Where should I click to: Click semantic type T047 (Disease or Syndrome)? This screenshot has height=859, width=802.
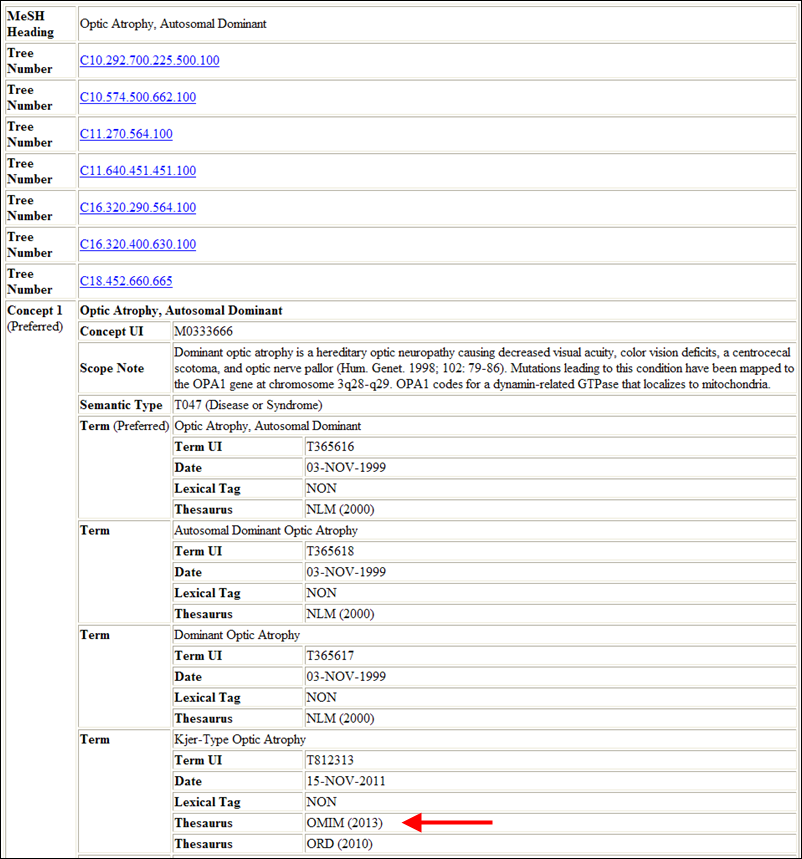pyautogui.click(x=248, y=405)
